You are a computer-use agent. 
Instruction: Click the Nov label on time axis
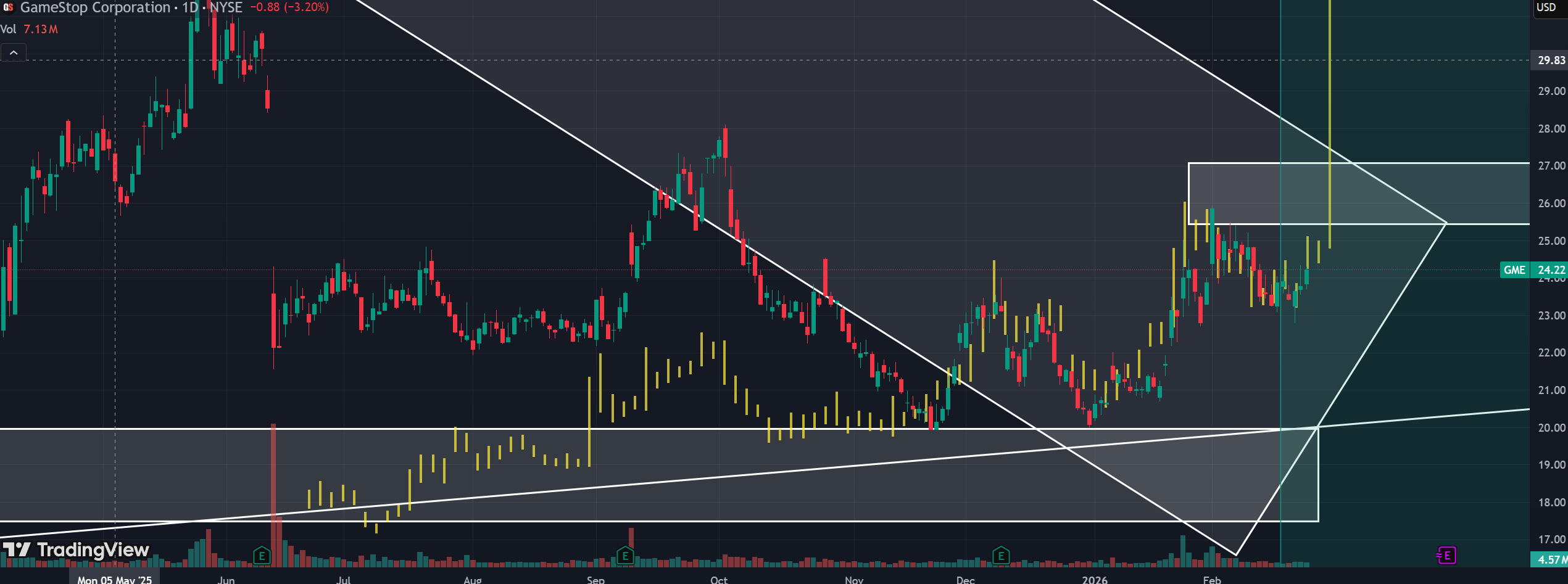[854, 580]
